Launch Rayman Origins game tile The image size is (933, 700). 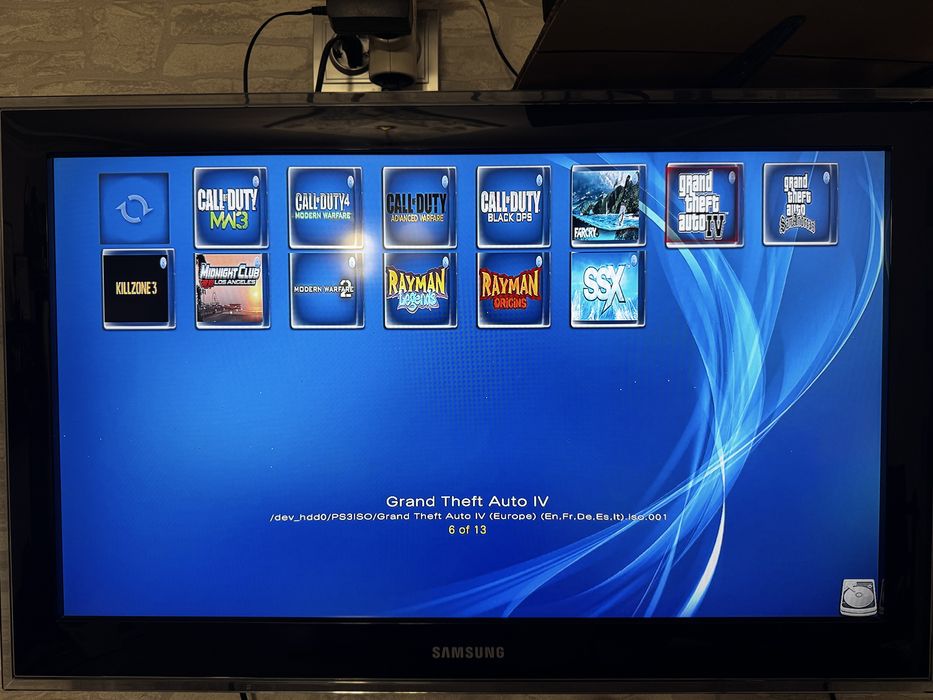point(514,290)
